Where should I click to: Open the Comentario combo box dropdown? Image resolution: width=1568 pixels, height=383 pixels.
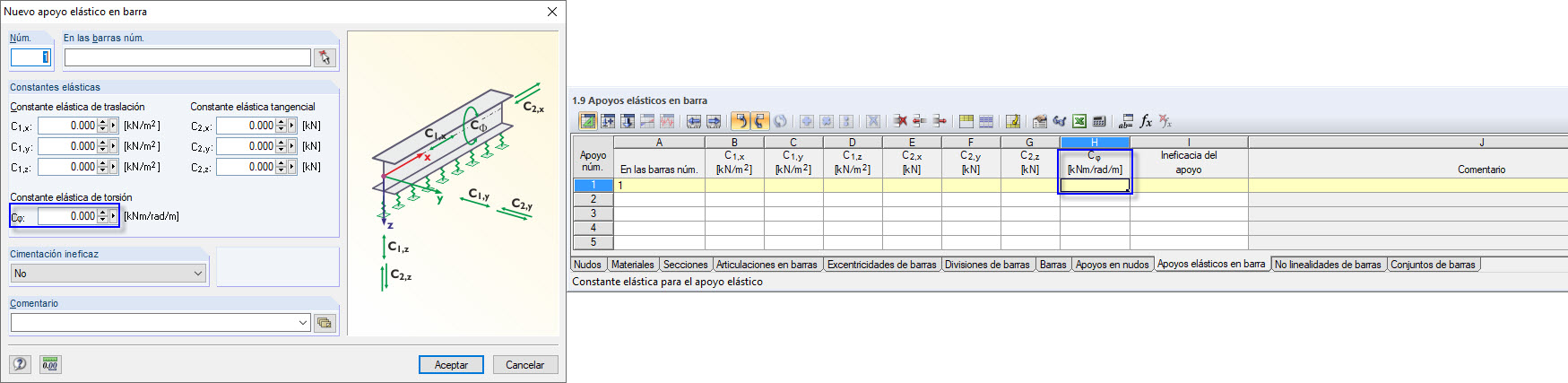coord(302,322)
